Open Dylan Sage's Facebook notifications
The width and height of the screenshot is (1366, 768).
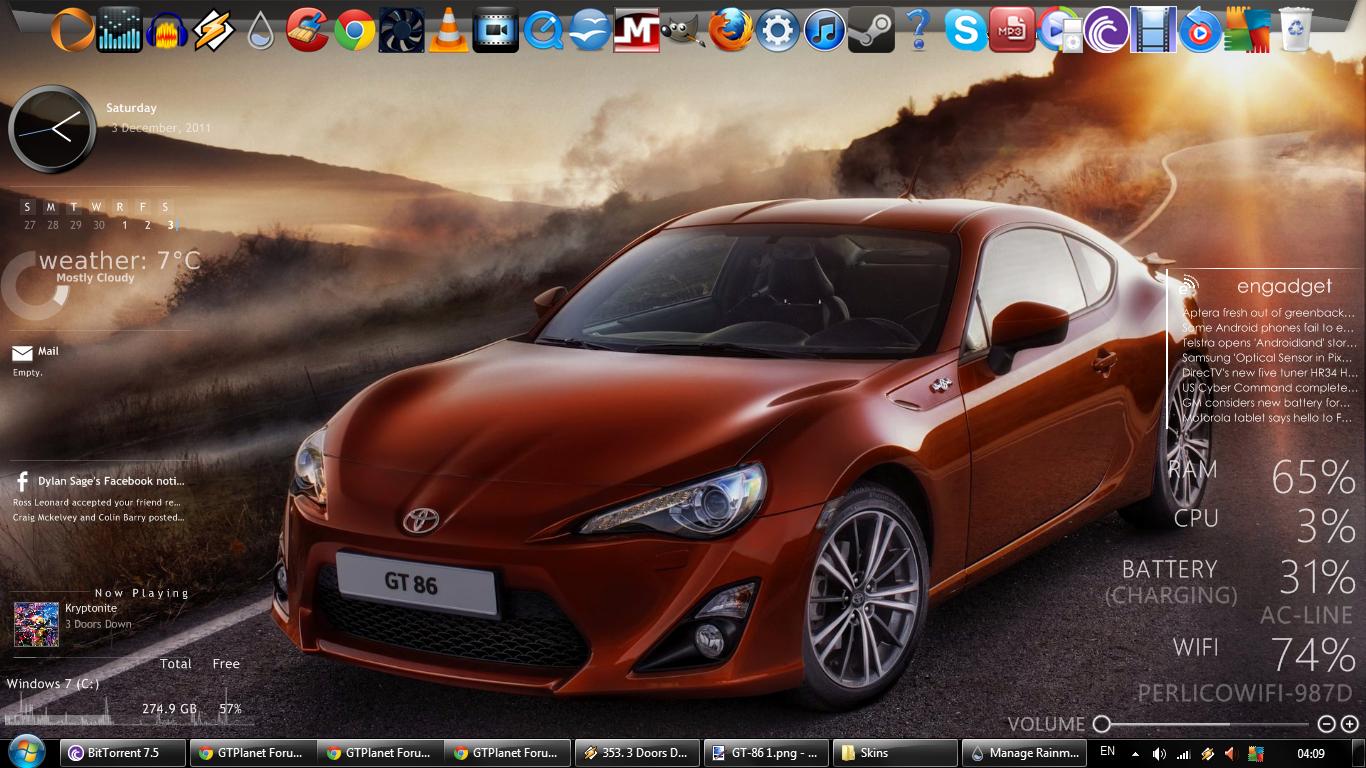coord(111,481)
